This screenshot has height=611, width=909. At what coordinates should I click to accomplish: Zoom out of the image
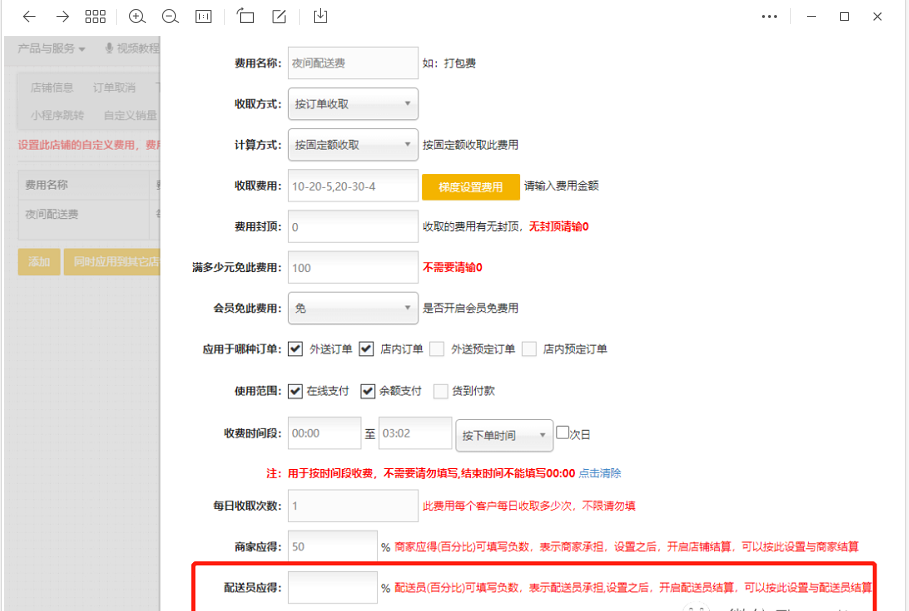click(170, 17)
